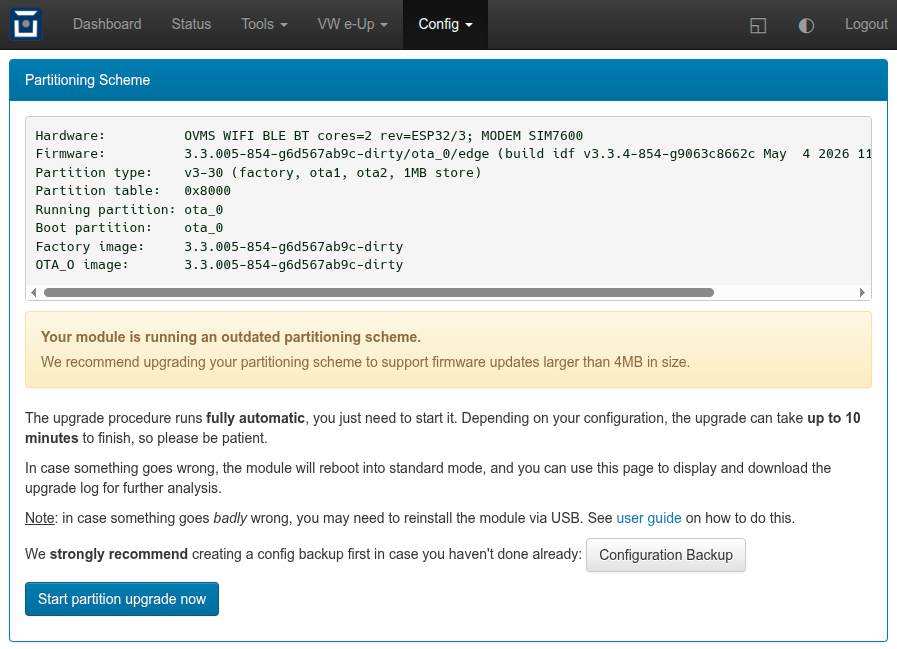Click the 'OTA_0 image' version line
The height and width of the screenshot is (649, 897).
pyautogui.click(x=219, y=265)
